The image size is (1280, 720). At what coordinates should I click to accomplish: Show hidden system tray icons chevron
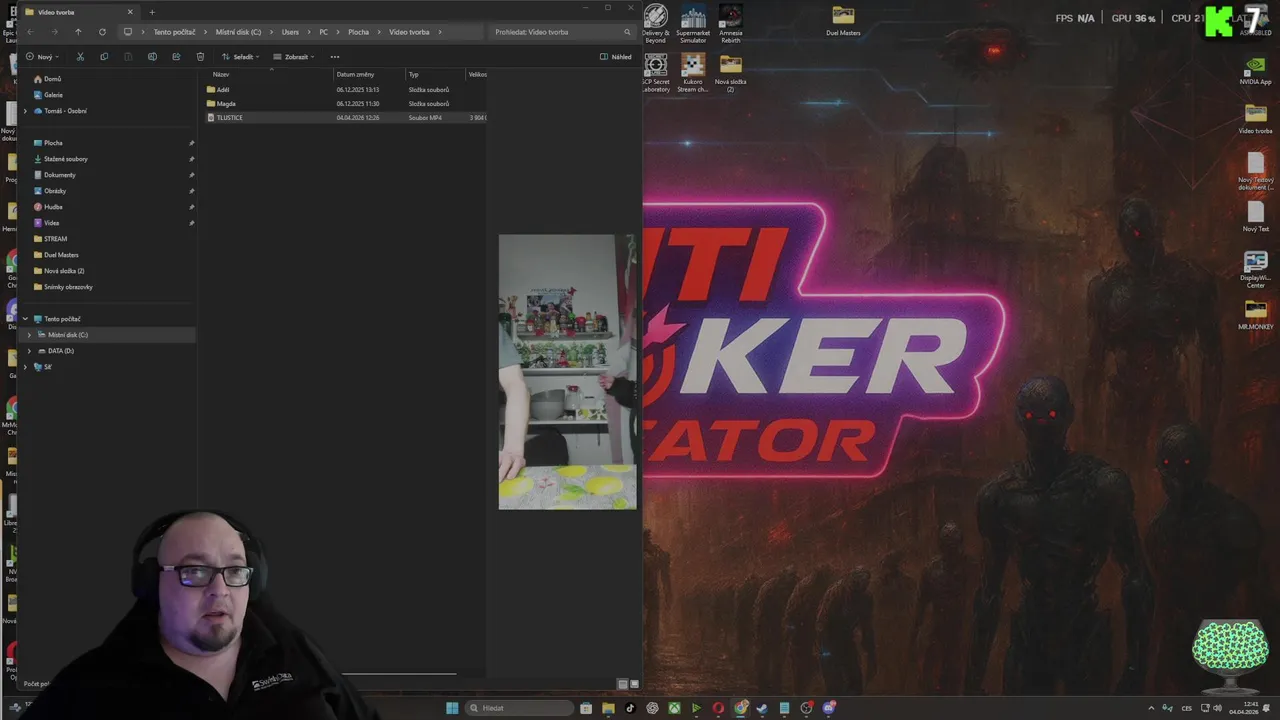pyautogui.click(x=1150, y=708)
